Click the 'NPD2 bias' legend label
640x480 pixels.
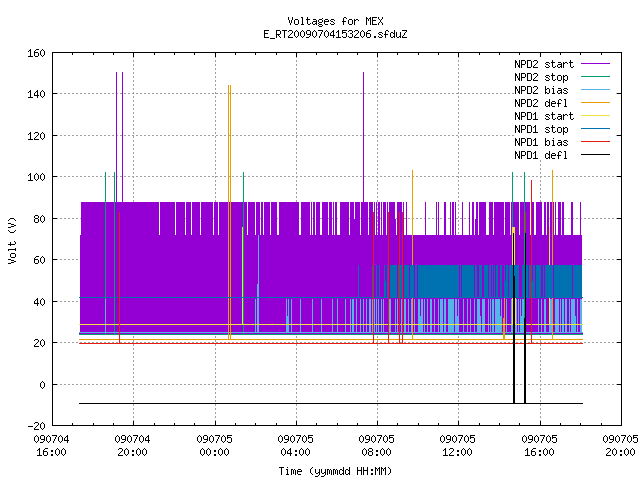pos(541,90)
